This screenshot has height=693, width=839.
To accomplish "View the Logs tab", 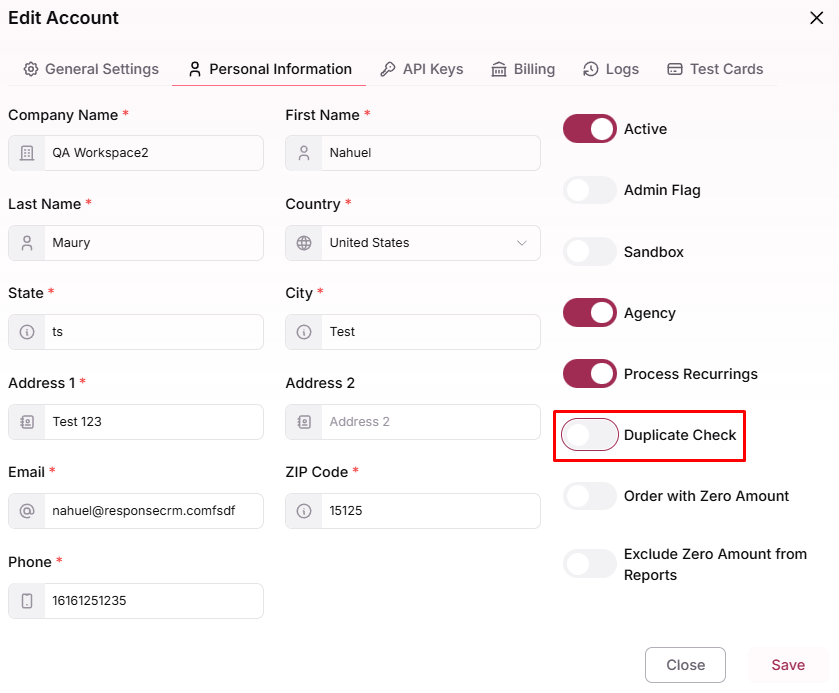I will click(x=611, y=69).
